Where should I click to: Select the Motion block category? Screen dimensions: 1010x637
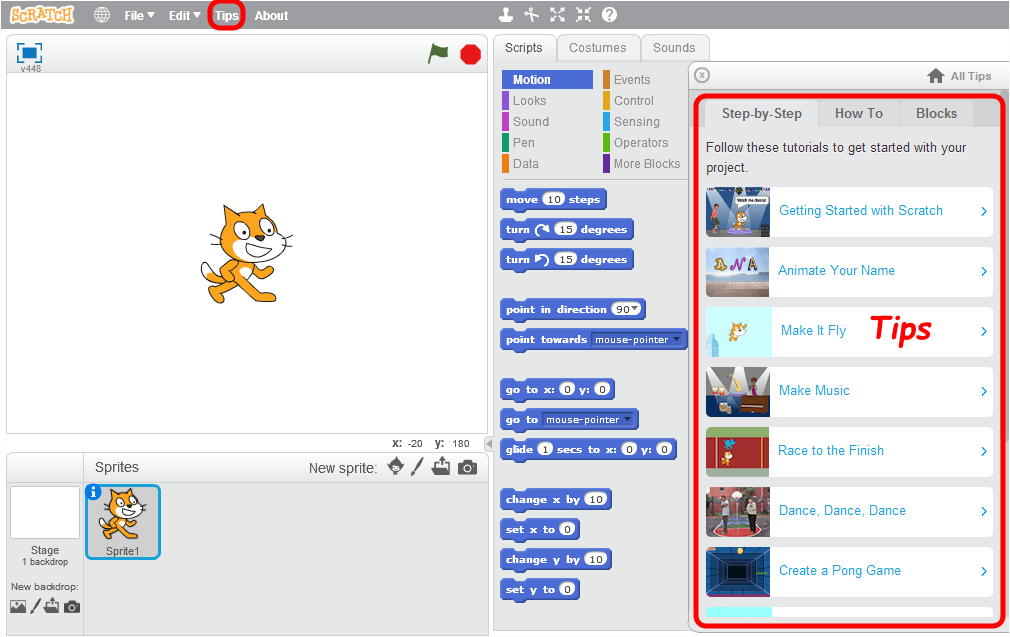click(548, 80)
